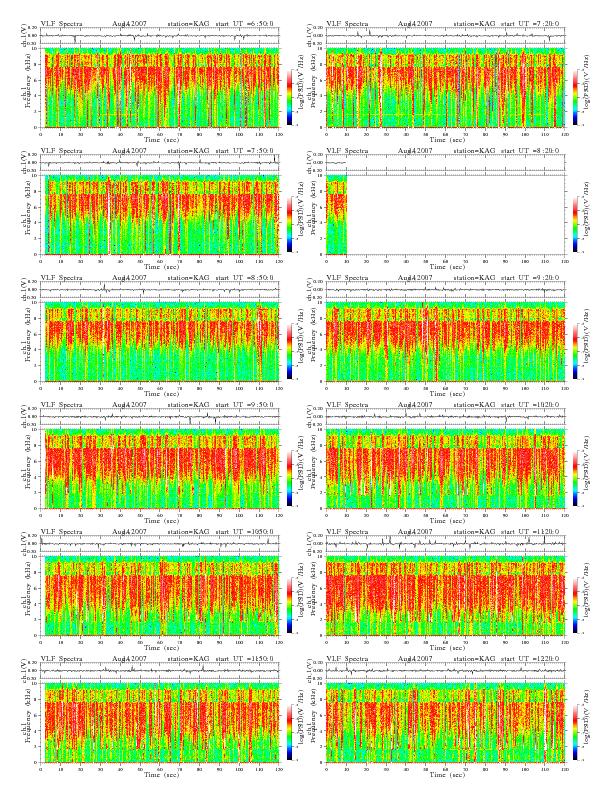612x792 pixels.
Task: Select the spectrogram starting UT 7:50:0
Action: (x=160, y=215)
